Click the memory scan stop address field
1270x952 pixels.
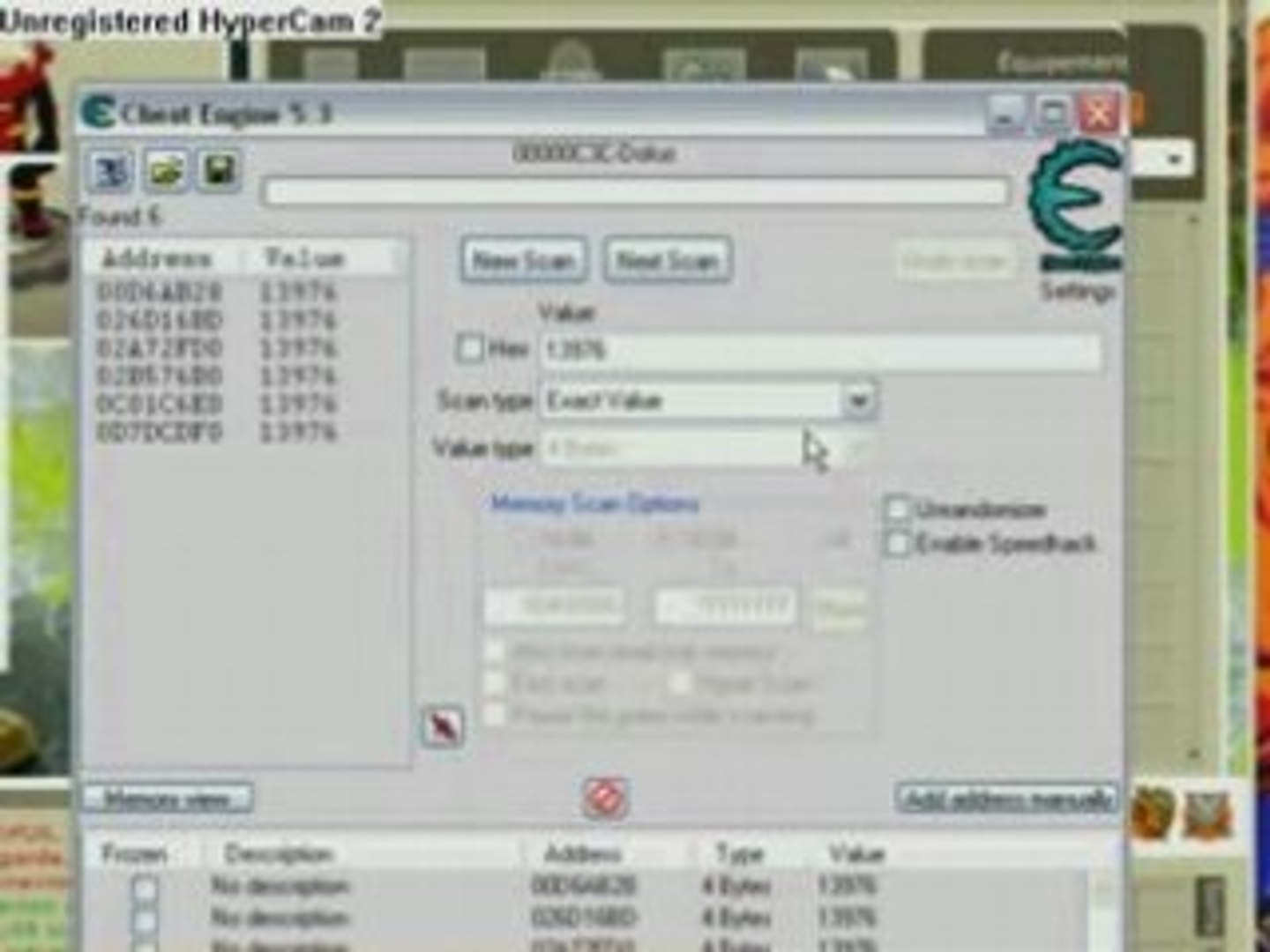(725, 606)
